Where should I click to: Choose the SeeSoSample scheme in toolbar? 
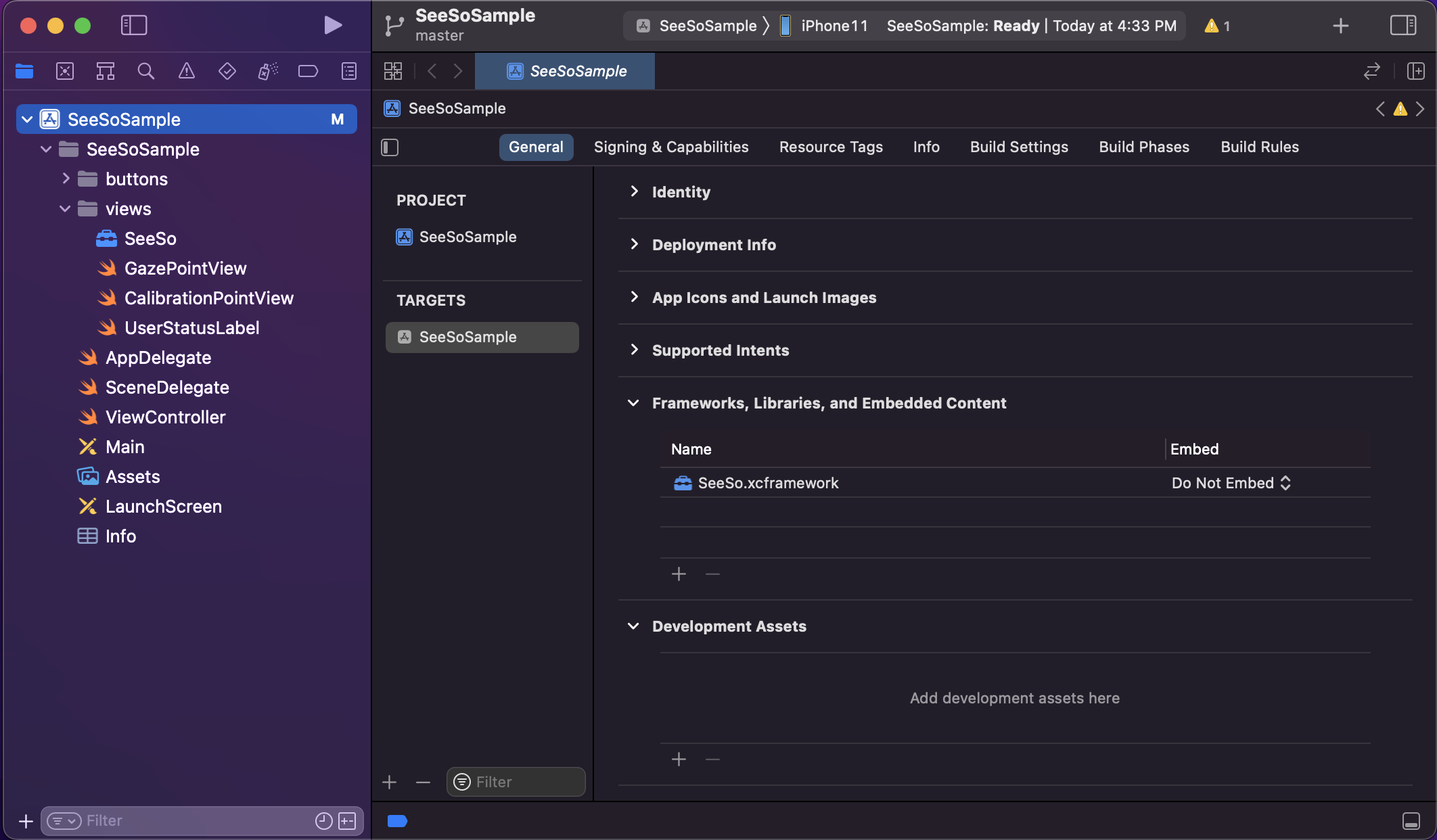698,26
